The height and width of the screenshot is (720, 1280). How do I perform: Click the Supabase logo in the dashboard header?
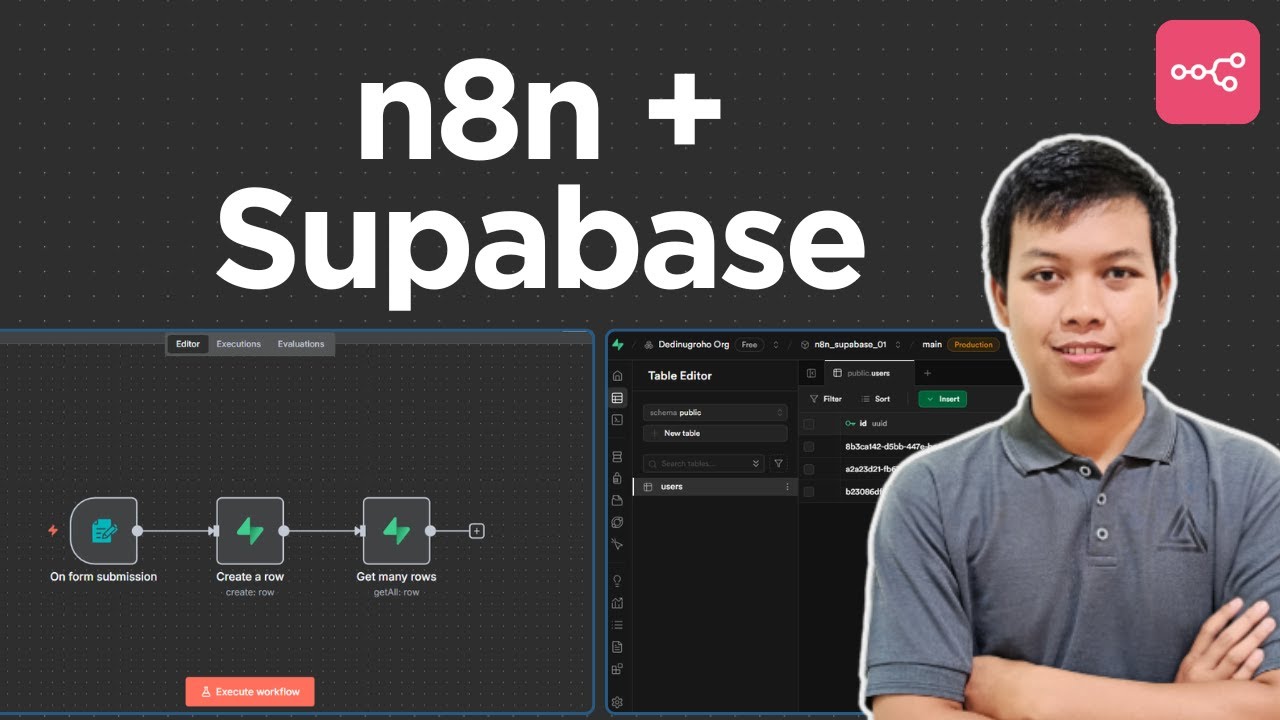618,344
